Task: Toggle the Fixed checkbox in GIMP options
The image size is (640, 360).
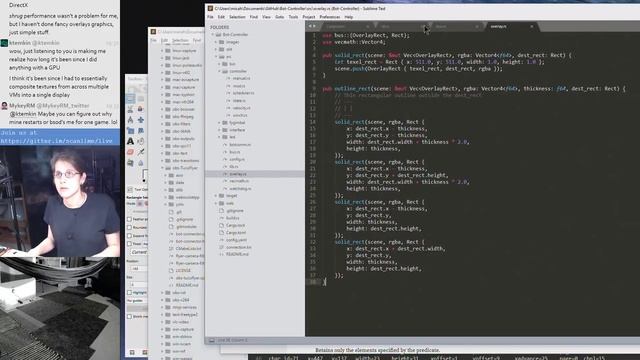Action: (129, 244)
